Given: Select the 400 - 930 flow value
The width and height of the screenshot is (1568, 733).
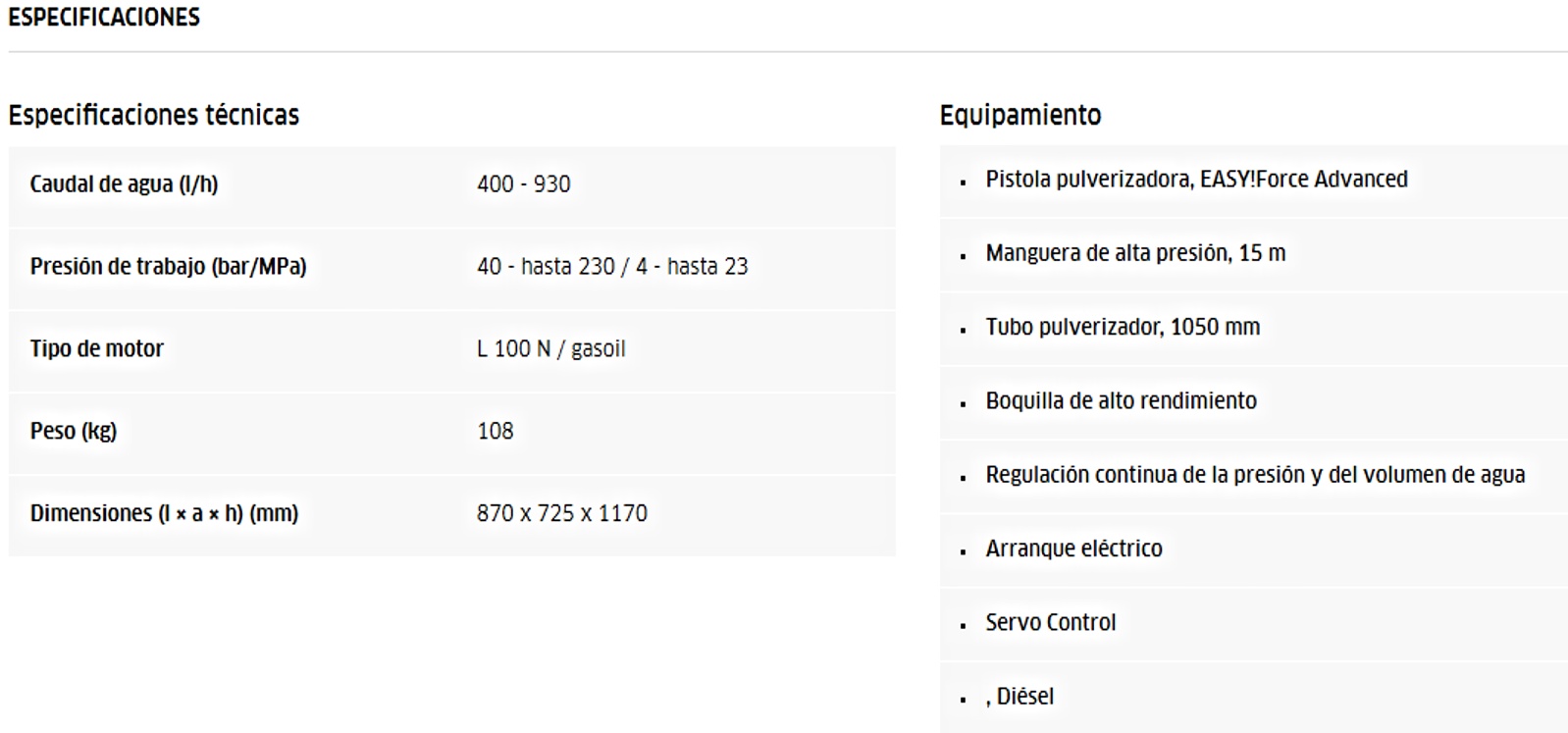Looking at the screenshot, I should (524, 183).
